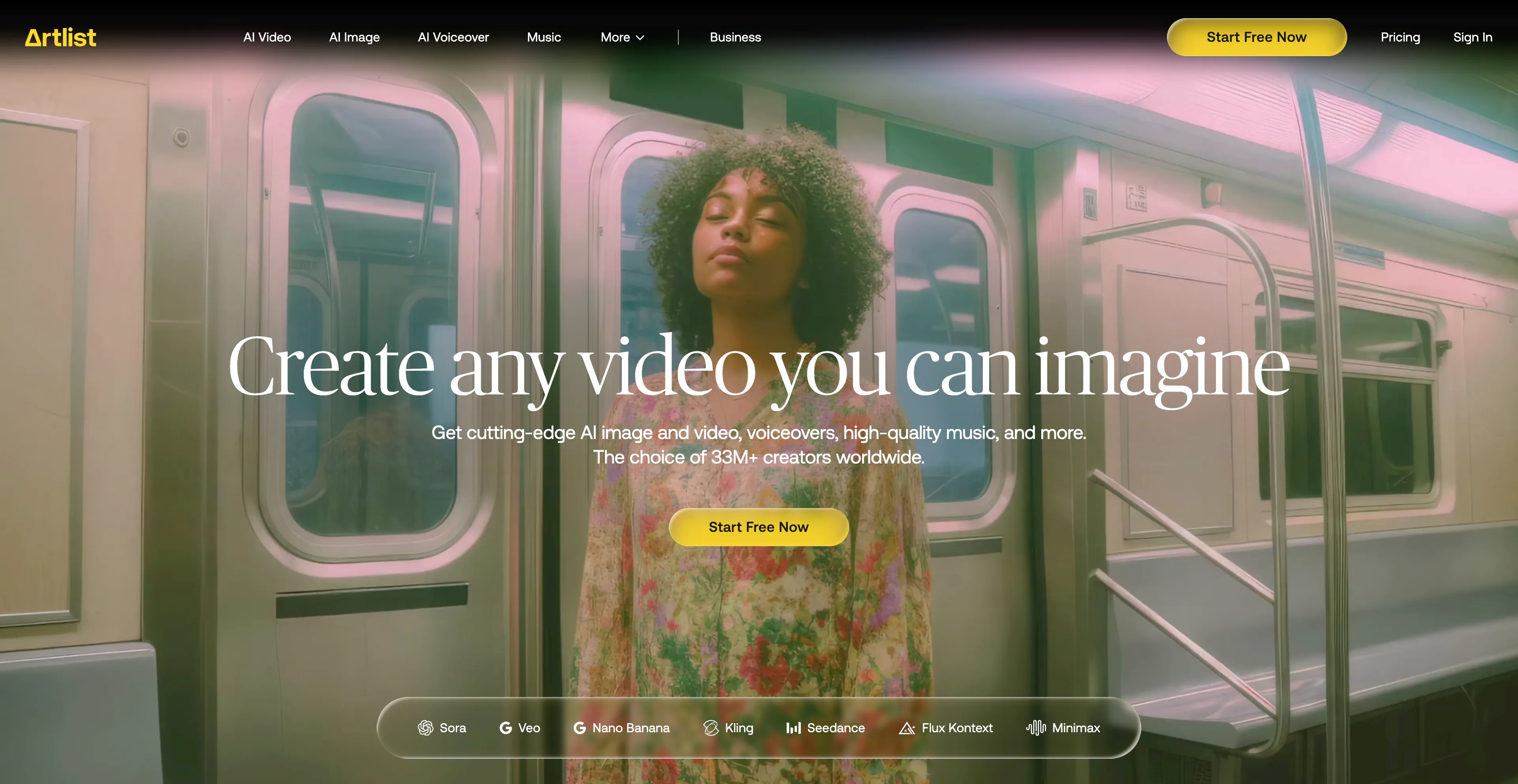The height and width of the screenshot is (784, 1518).
Task: Click the Sora OpenAI icon
Action: coord(425,728)
